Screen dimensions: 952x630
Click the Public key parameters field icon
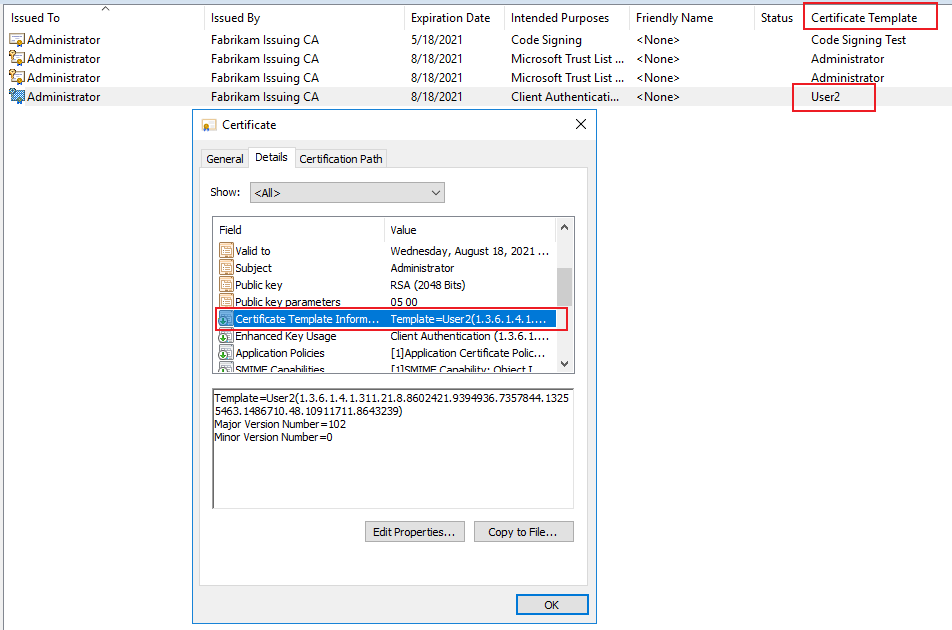click(227, 301)
